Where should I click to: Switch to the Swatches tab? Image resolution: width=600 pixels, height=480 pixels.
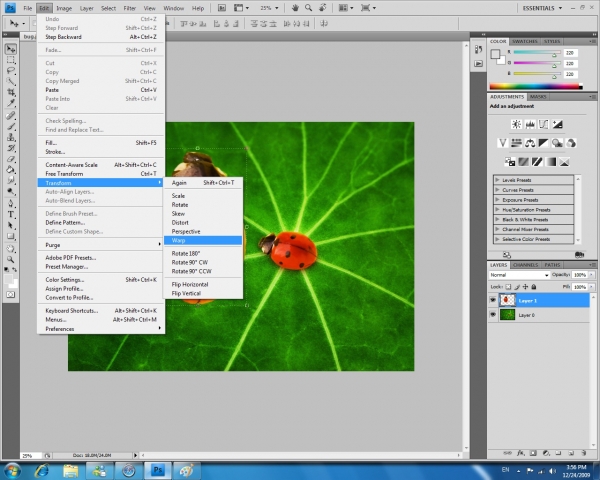(525, 41)
